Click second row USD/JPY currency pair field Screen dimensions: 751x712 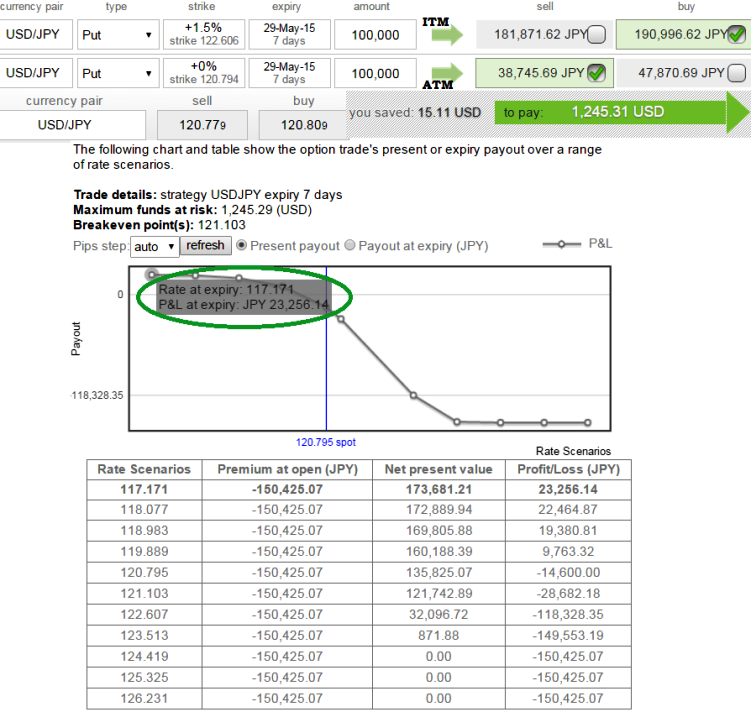pos(34,73)
